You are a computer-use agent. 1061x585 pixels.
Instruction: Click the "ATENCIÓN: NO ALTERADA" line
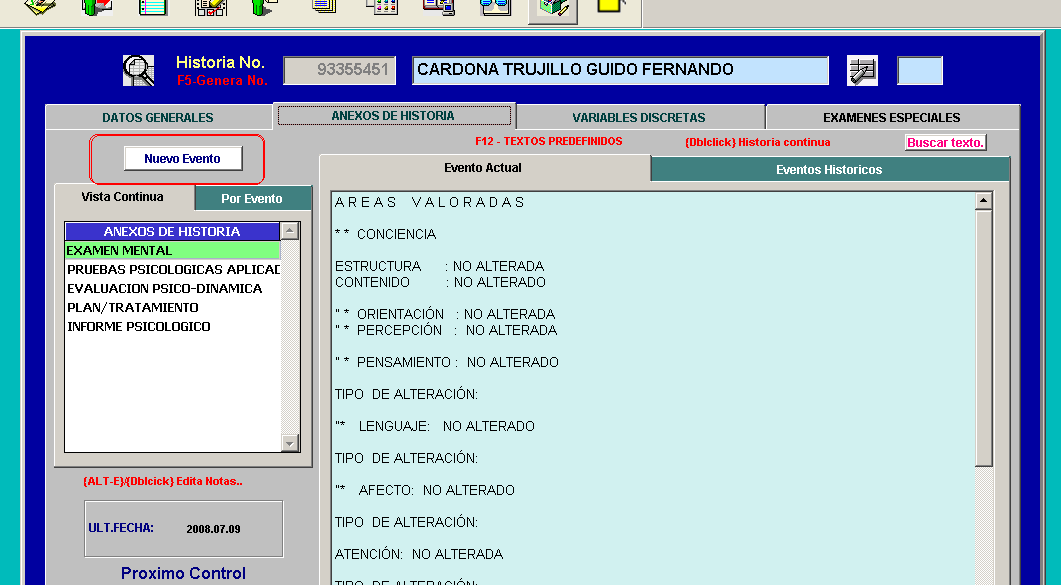[419, 554]
